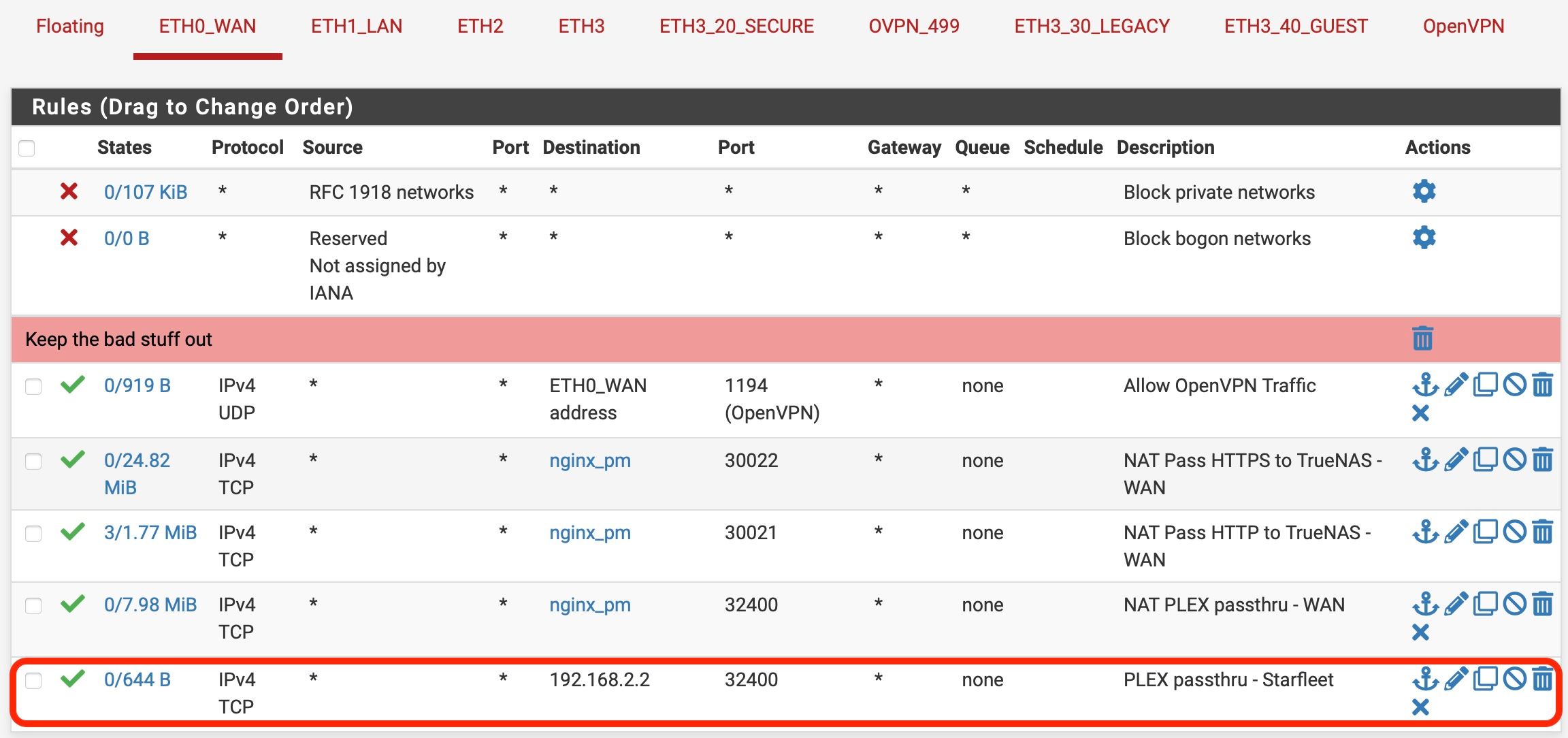Select checkbox for PLEX passthru - Starfleet rule

coord(33,681)
